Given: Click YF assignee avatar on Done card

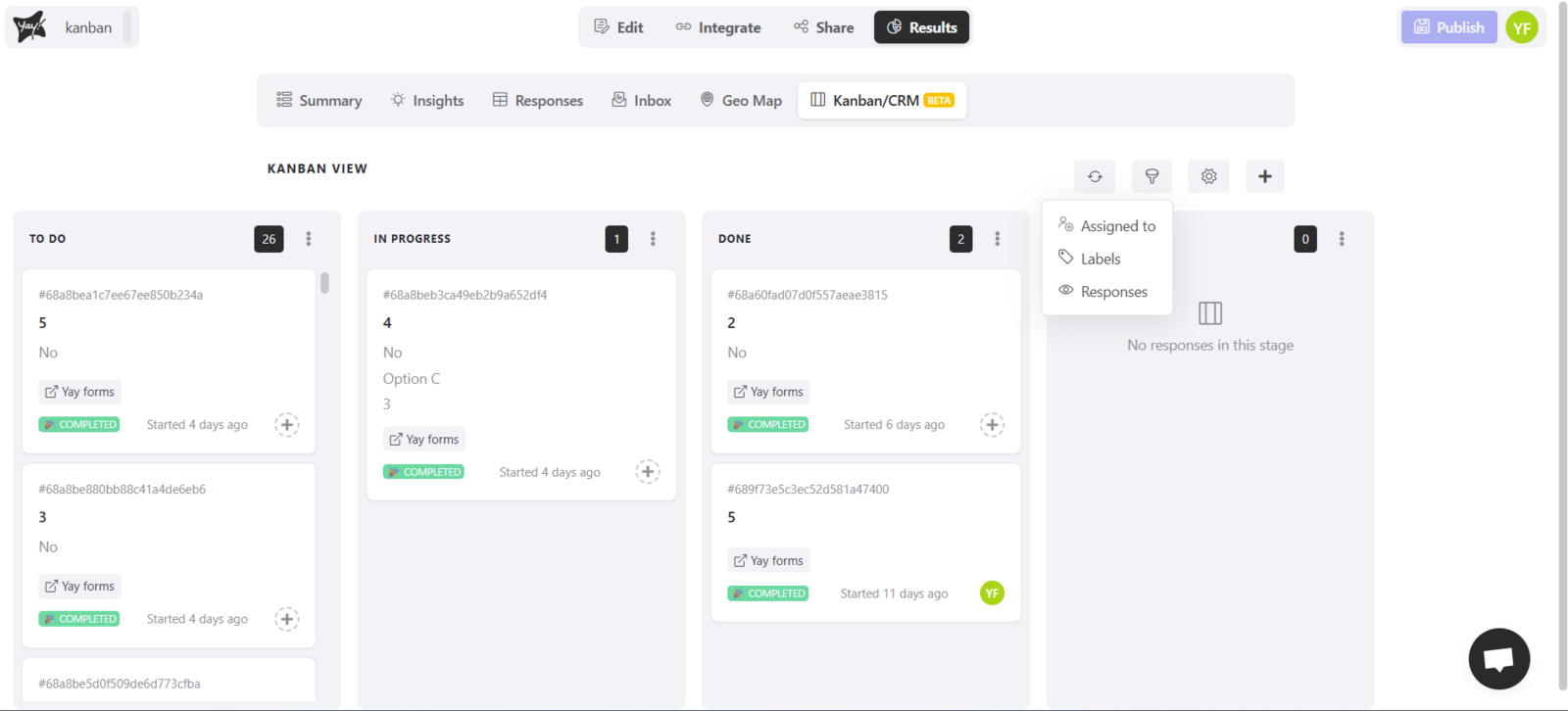Looking at the screenshot, I should [992, 593].
